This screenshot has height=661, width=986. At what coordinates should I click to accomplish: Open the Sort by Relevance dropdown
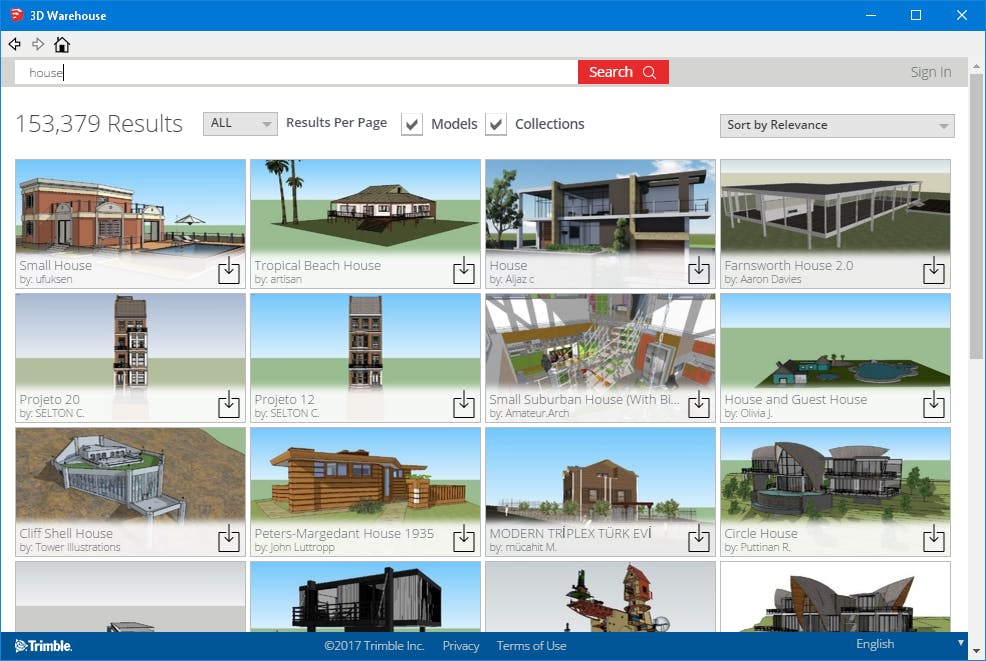coord(837,125)
